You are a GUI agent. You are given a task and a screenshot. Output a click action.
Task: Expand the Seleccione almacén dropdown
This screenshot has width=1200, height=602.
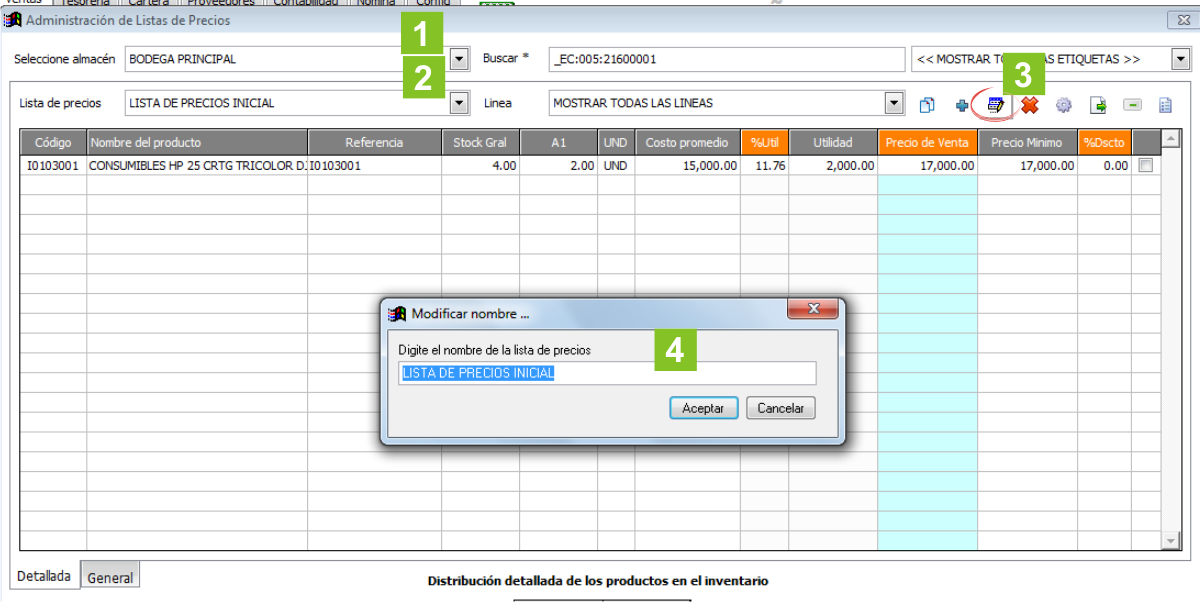click(x=459, y=59)
